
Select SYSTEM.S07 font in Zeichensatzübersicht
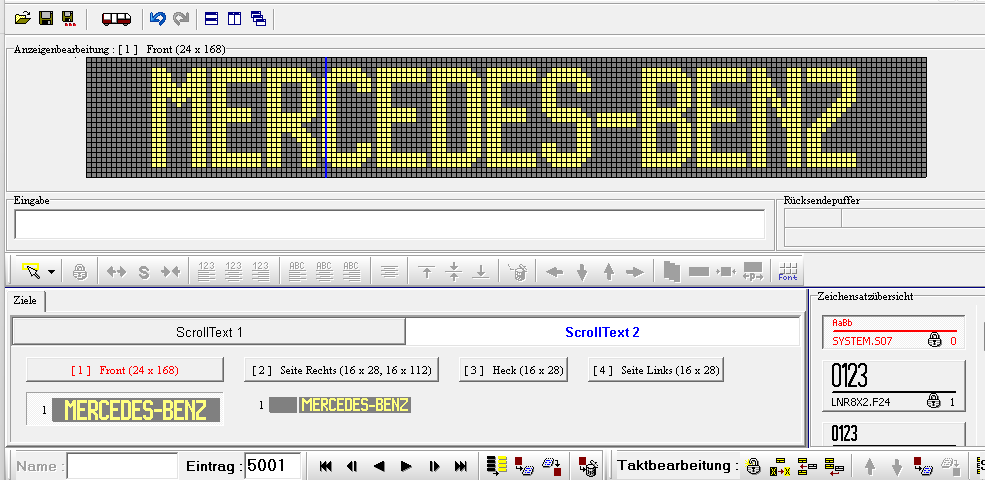894,332
